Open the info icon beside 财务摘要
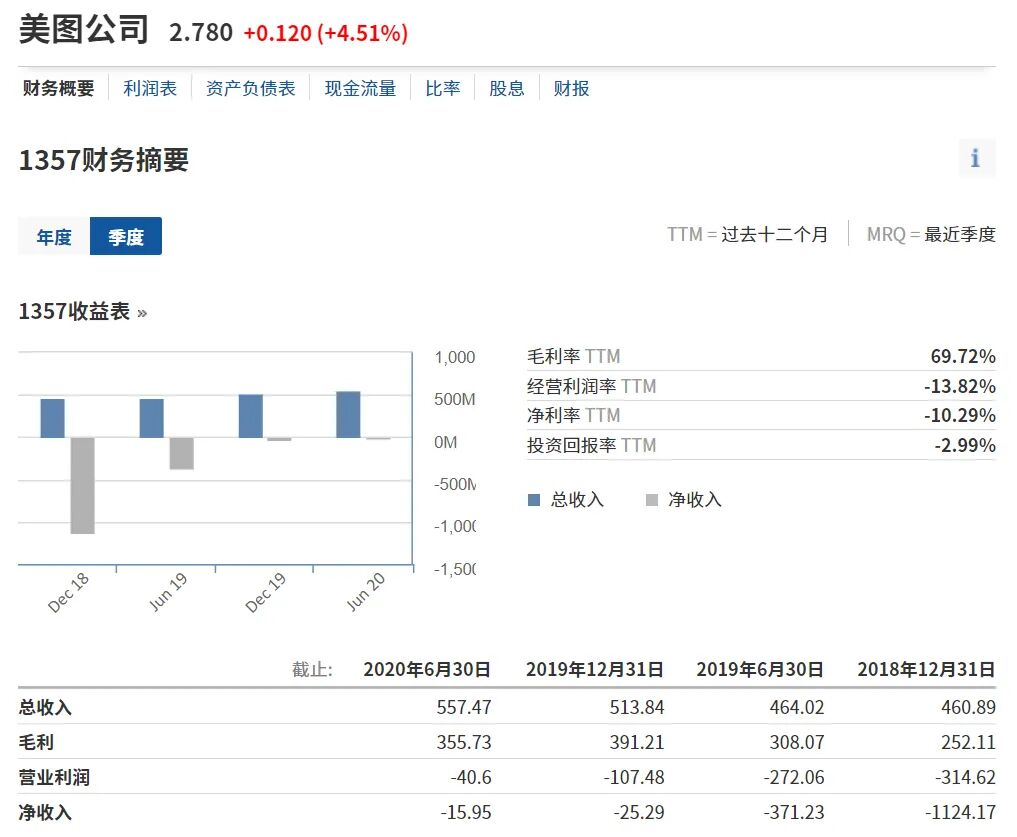 976,158
